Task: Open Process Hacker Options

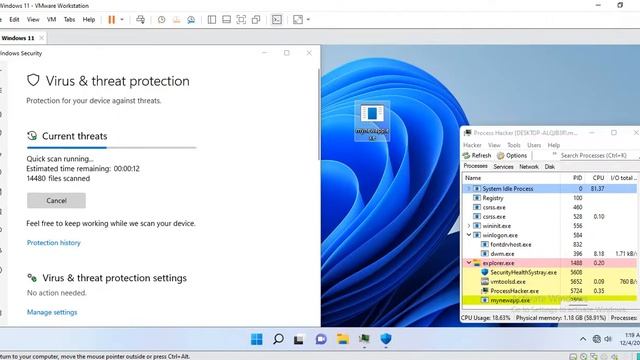Action: [512, 156]
